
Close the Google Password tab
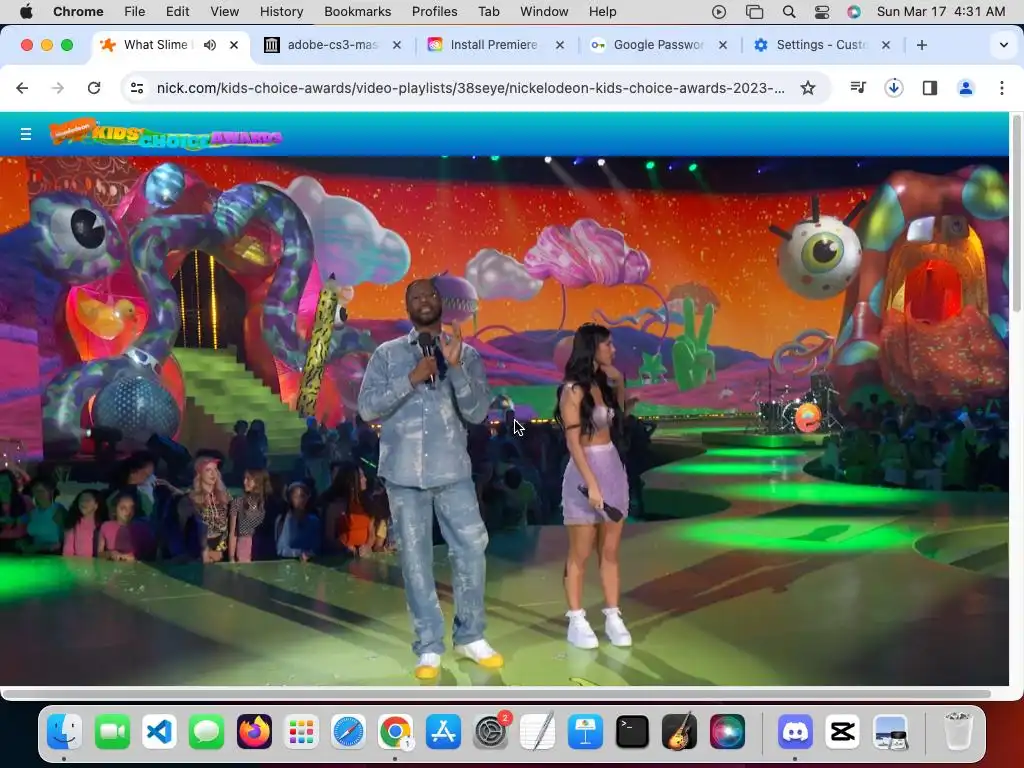coord(723,45)
